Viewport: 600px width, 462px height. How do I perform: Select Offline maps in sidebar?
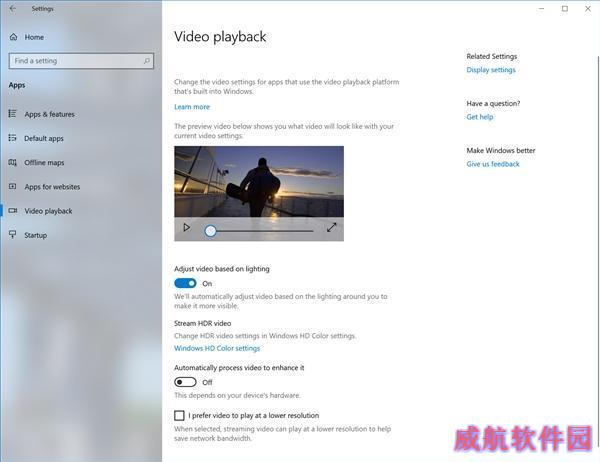coord(44,163)
